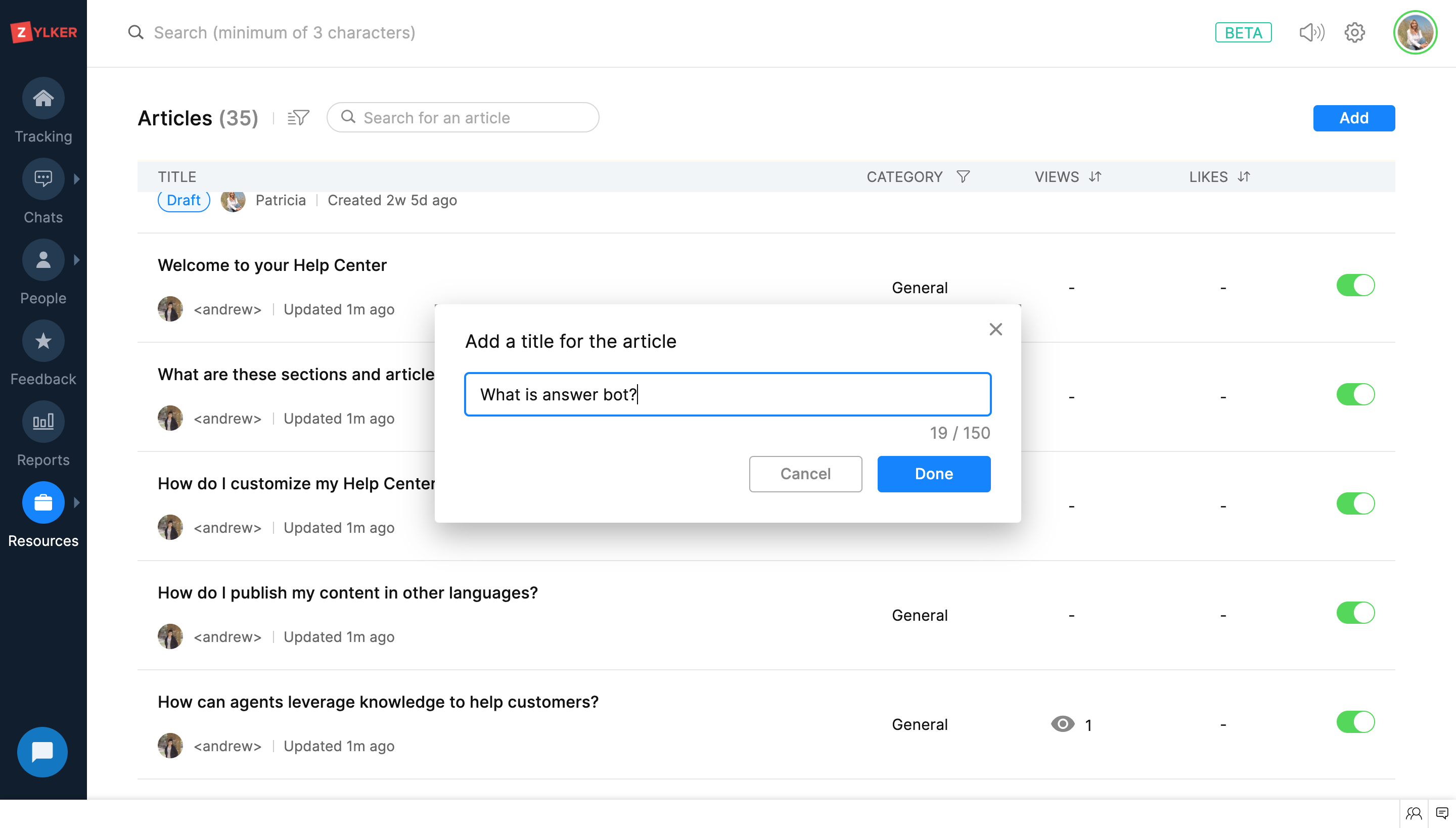Open the Category column filter
1456x828 pixels.
(x=963, y=177)
